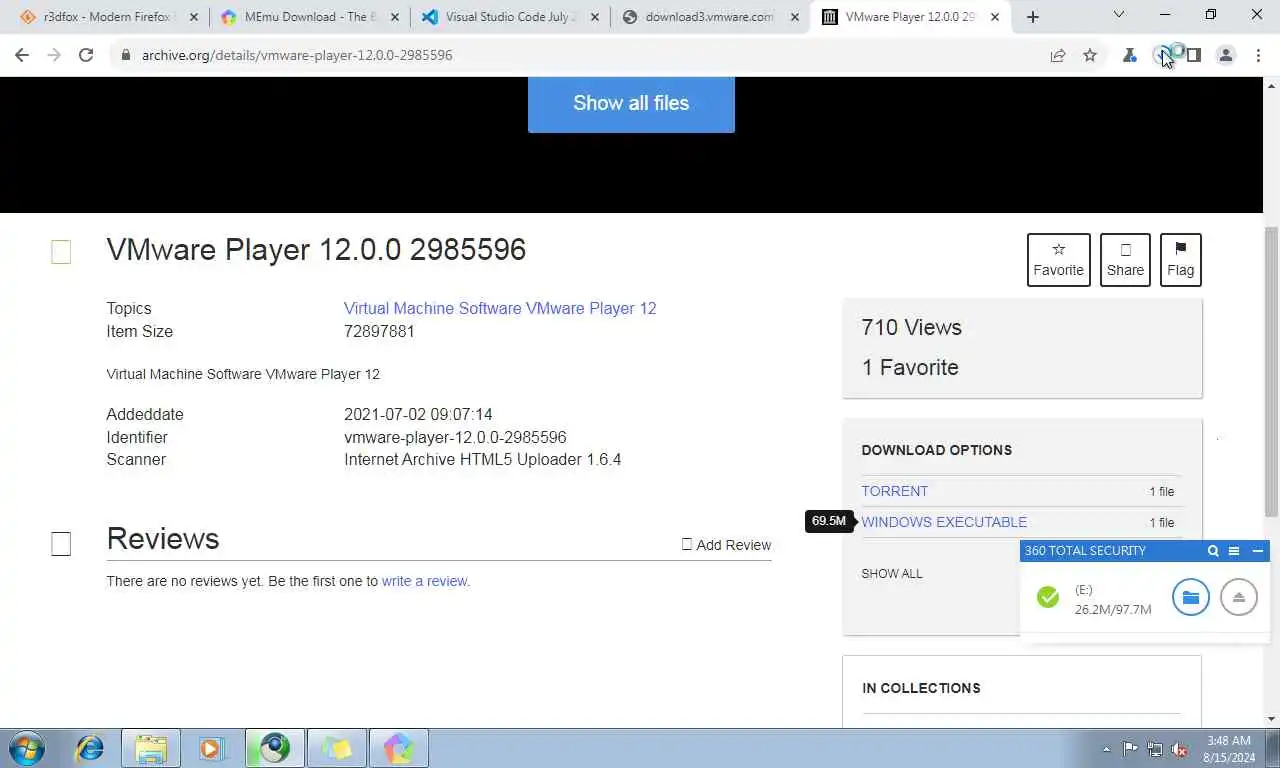Open the Virtual Machine Software VMware Player 12 topic link
Image resolution: width=1280 pixels, height=768 pixels.
pyautogui.click(x=500, y=308)
